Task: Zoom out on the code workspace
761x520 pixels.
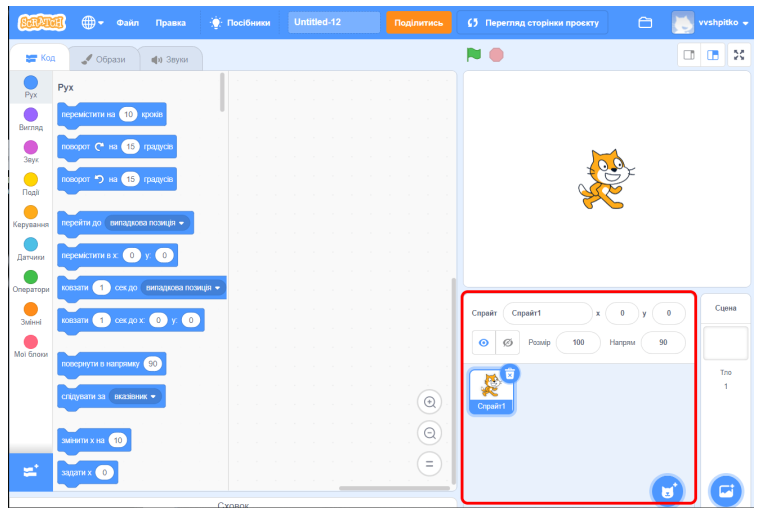Action: click(x=430, y=433)
